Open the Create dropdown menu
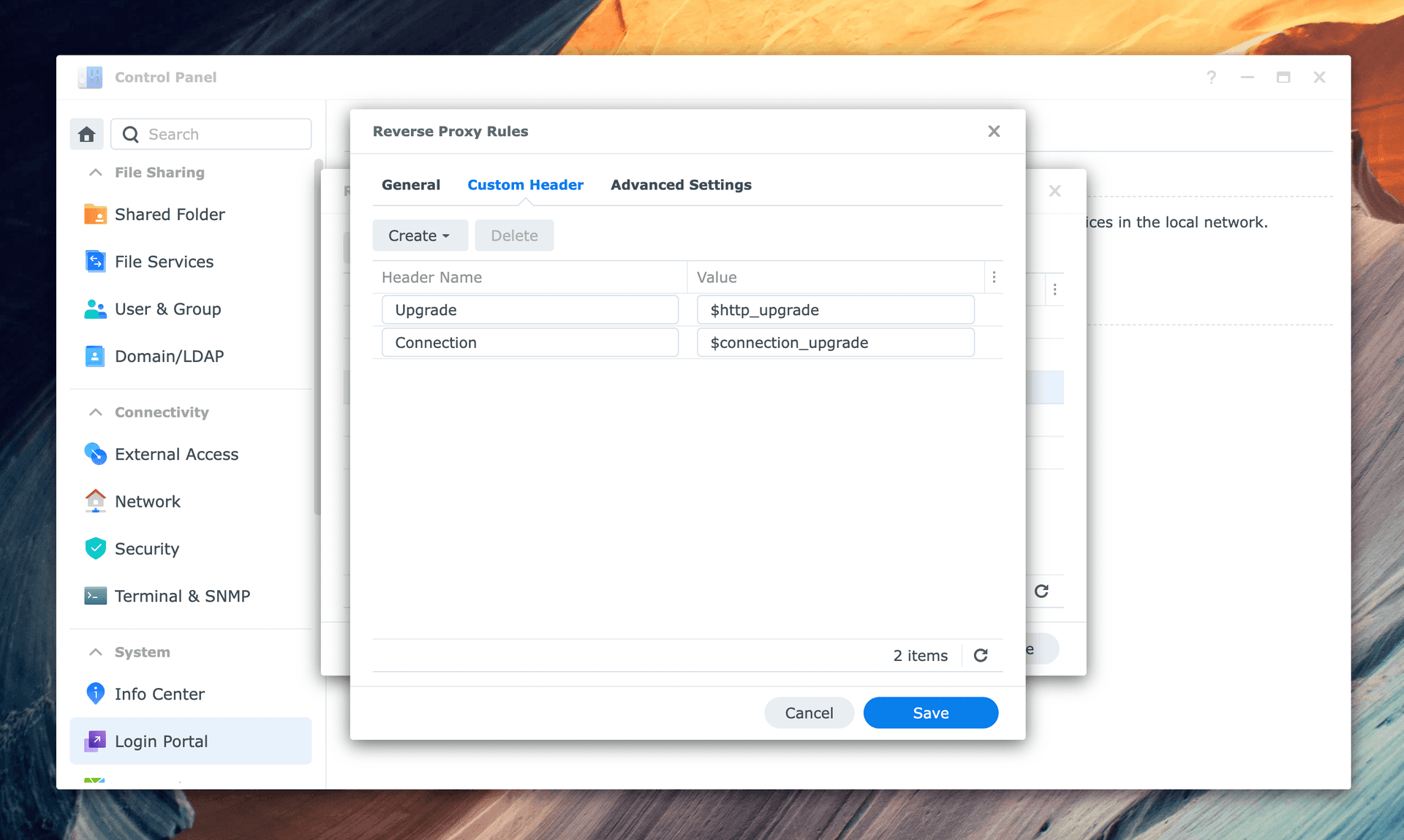Image resolution: width=1404 pixels, height=840 pixels. point(419,235)
